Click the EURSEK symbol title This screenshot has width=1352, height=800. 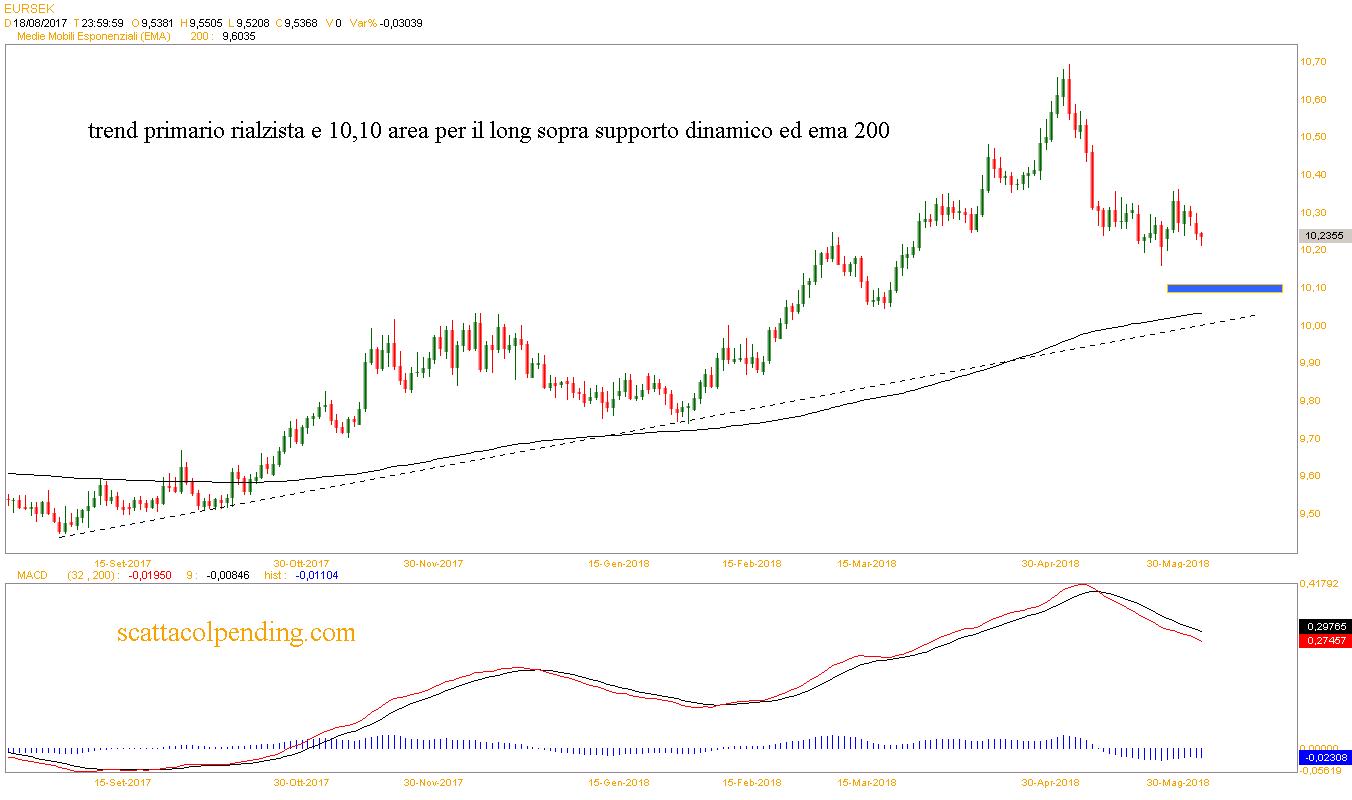pos(26,8)
